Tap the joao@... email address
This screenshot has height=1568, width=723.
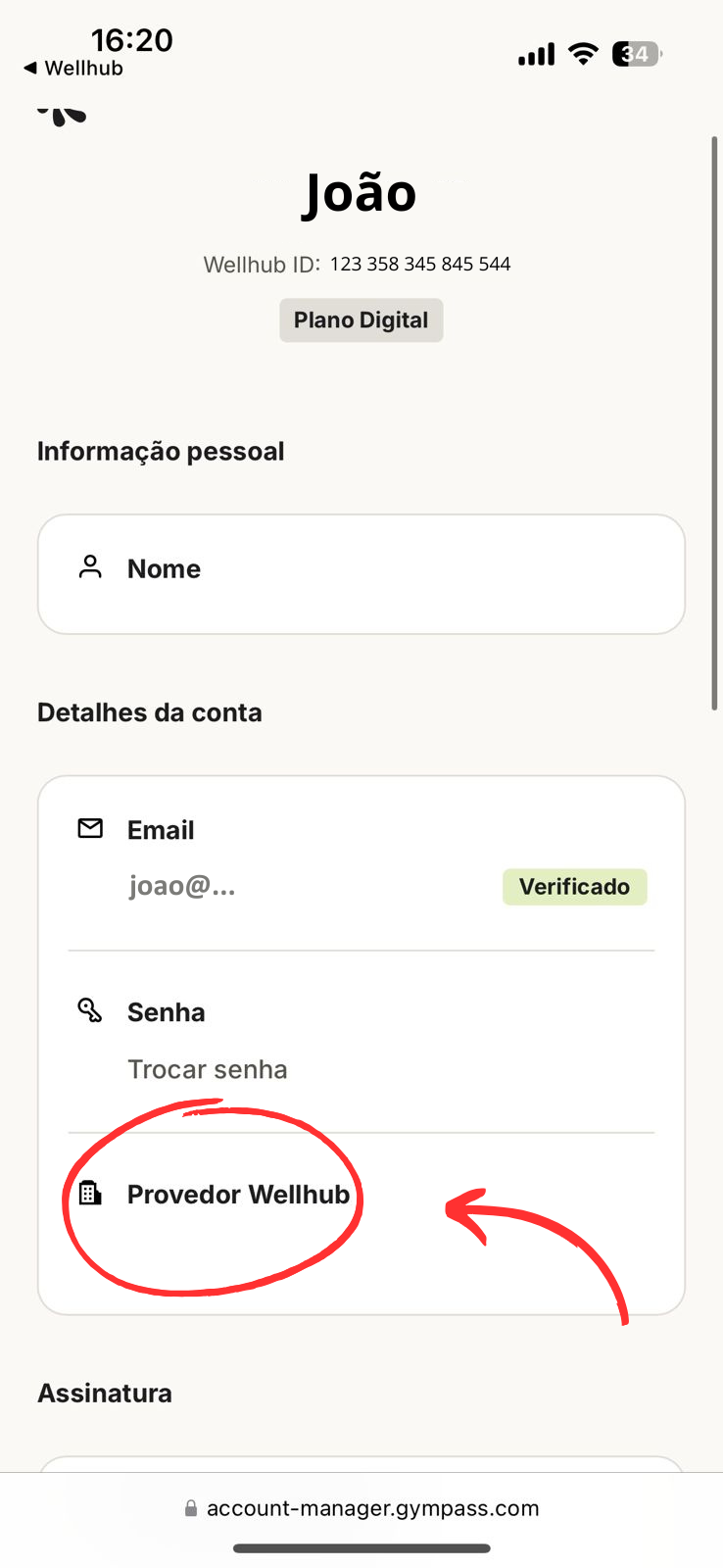(x=182, y=887)
